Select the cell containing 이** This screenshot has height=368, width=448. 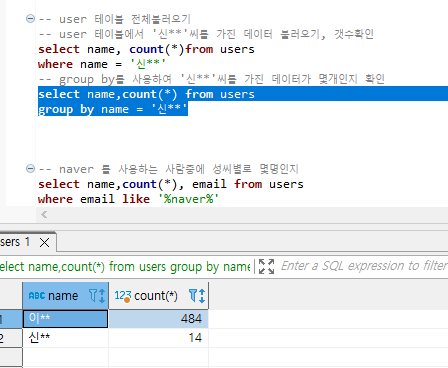click(65, 319)
